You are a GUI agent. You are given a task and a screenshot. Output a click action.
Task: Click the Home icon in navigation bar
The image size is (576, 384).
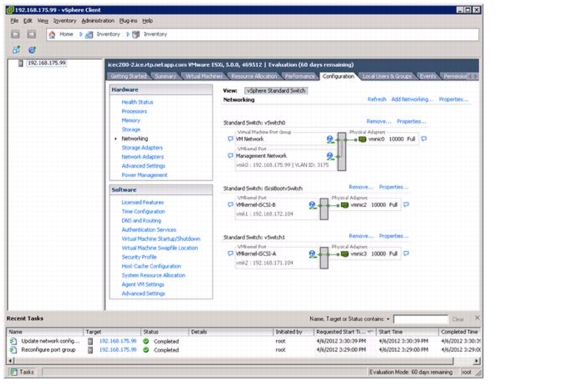tap(52, 35)
